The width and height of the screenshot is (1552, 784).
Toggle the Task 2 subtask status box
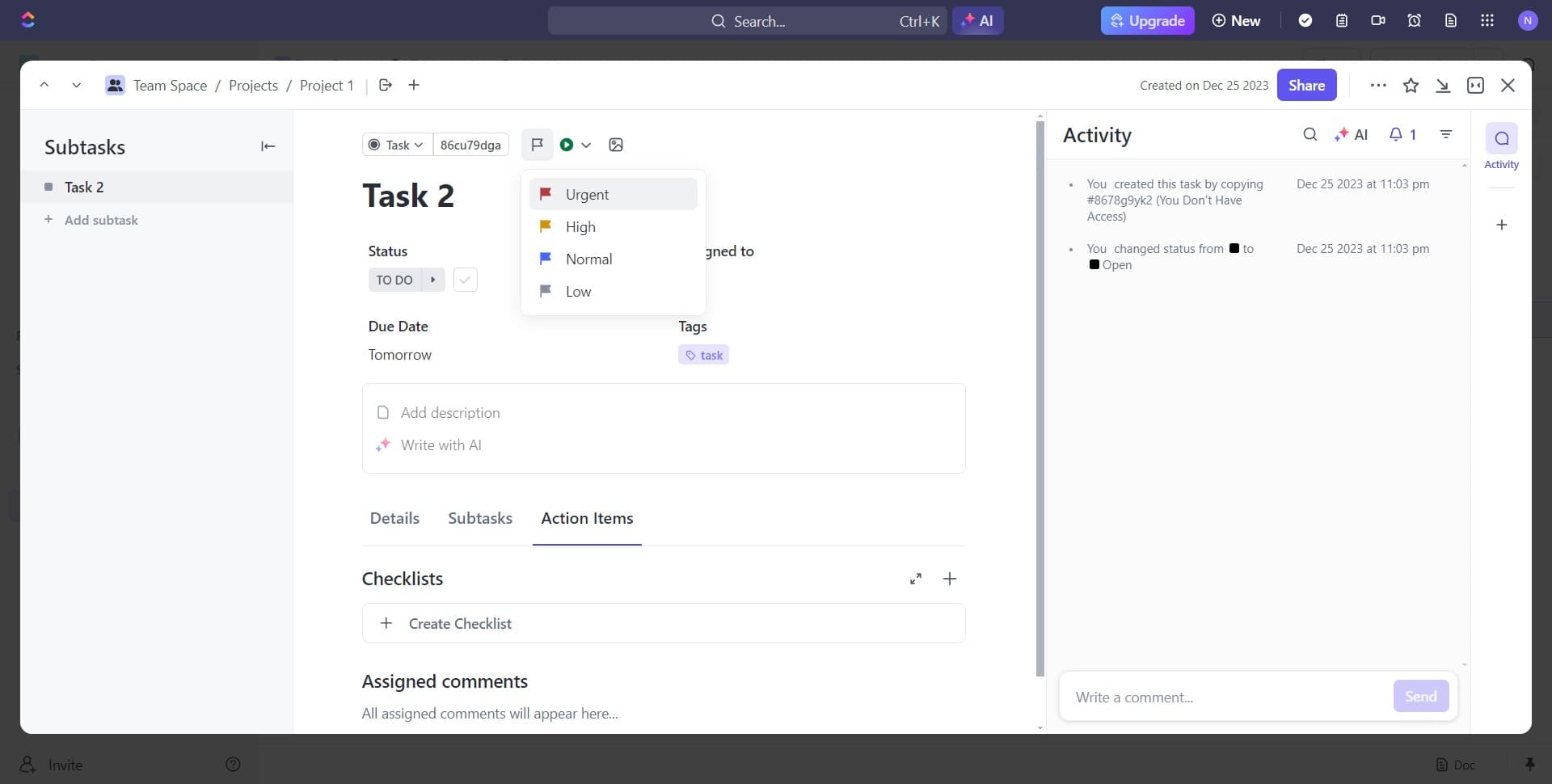coord(49,187)
